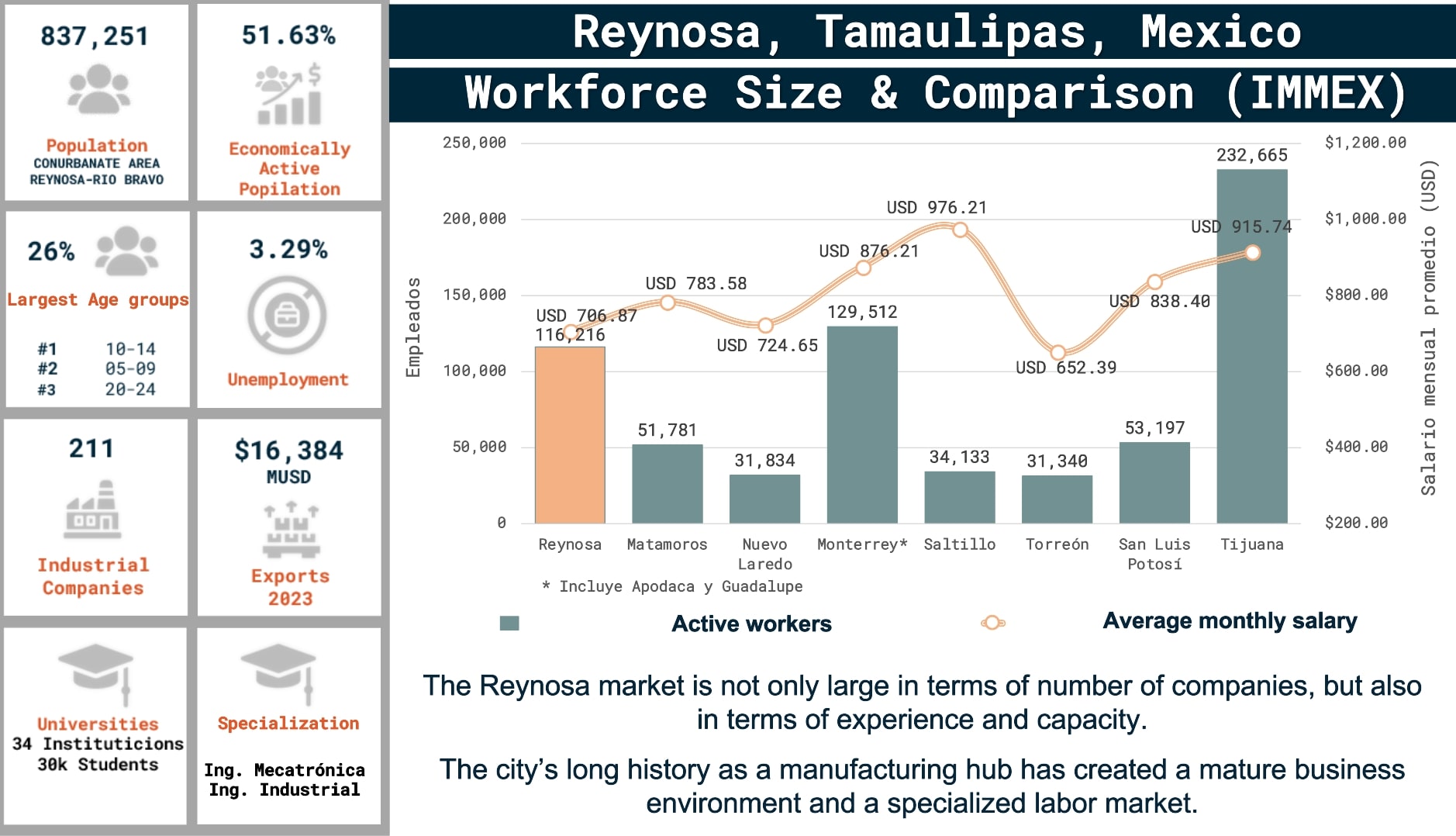The height and width of the screenshot is (836, 1456).
Task: Click the Saltillo salary point on line
Action: [x=960, y=230]
